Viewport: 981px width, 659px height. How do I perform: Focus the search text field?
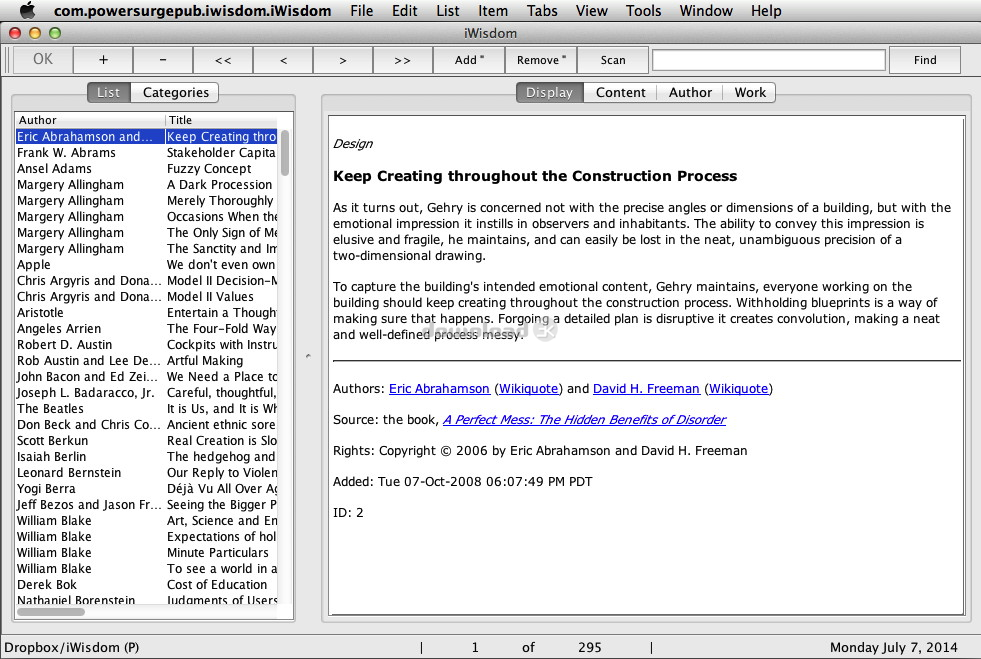point(769,60)
